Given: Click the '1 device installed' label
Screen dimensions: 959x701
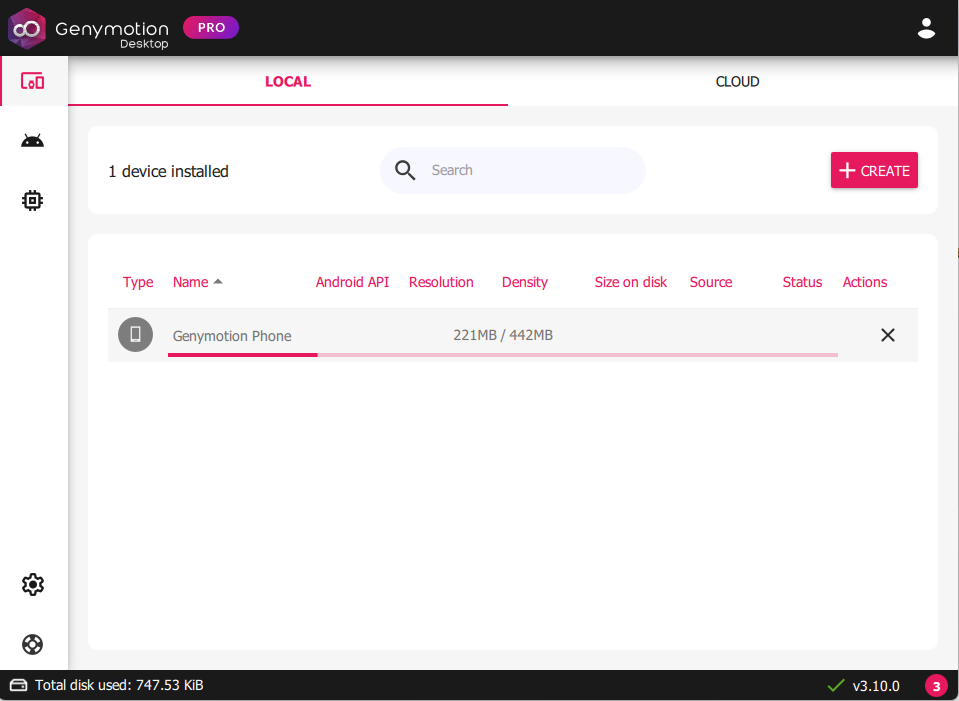Looking at the screenshot, I should click(168, 171).
